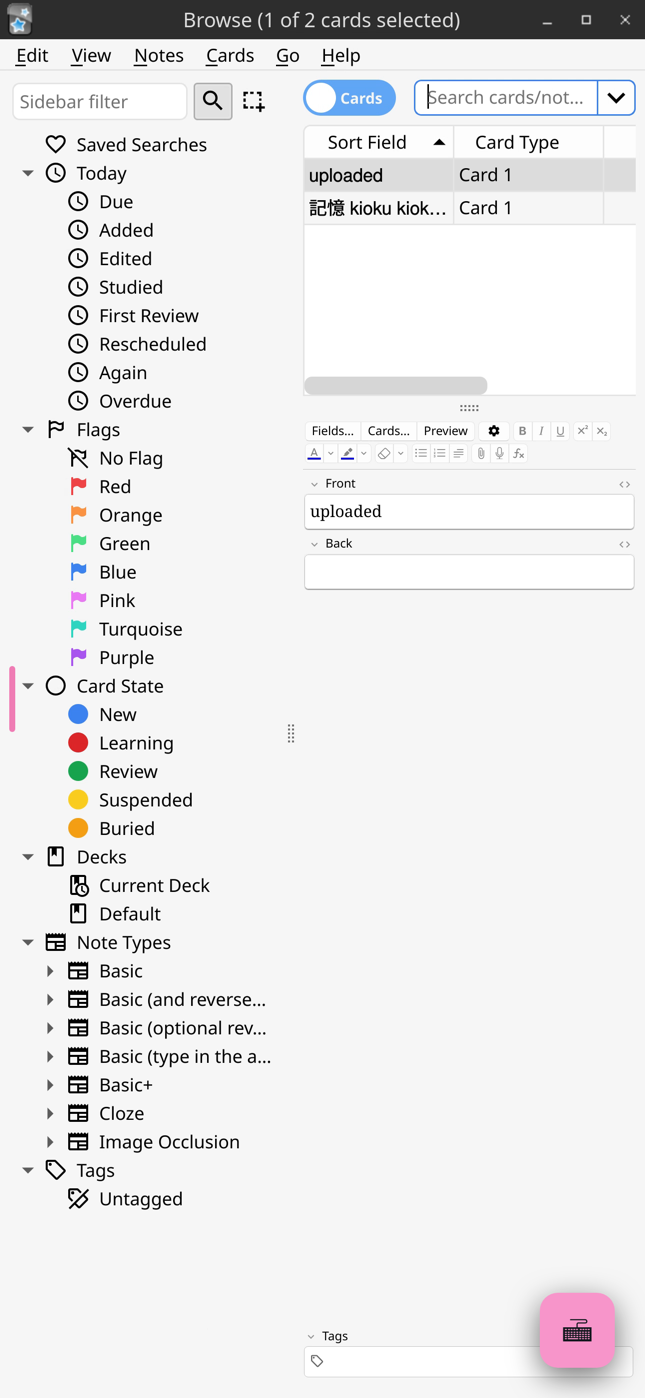
Task: Expand the Cloze note type
Action: click(51, 1113)
